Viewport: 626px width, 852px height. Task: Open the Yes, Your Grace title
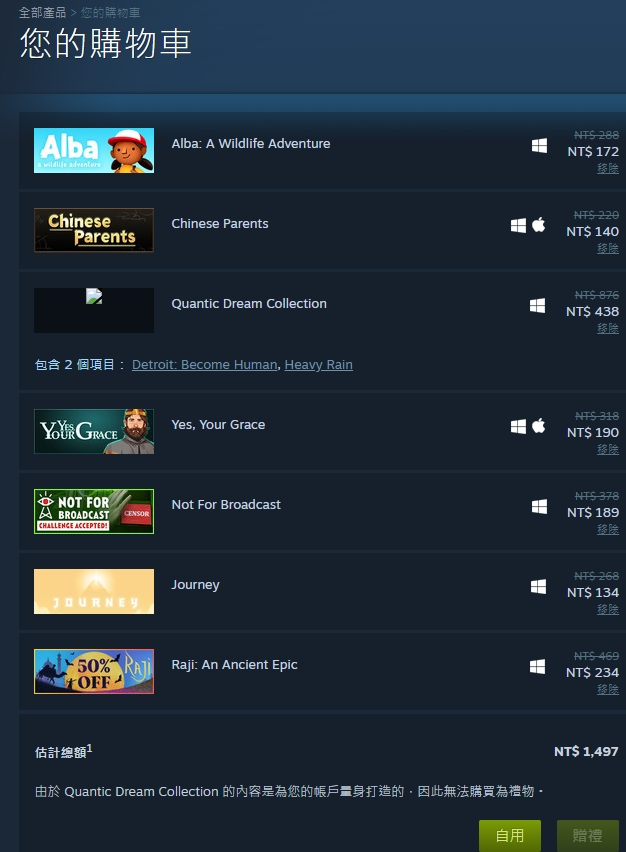click(x=218, y=424)
